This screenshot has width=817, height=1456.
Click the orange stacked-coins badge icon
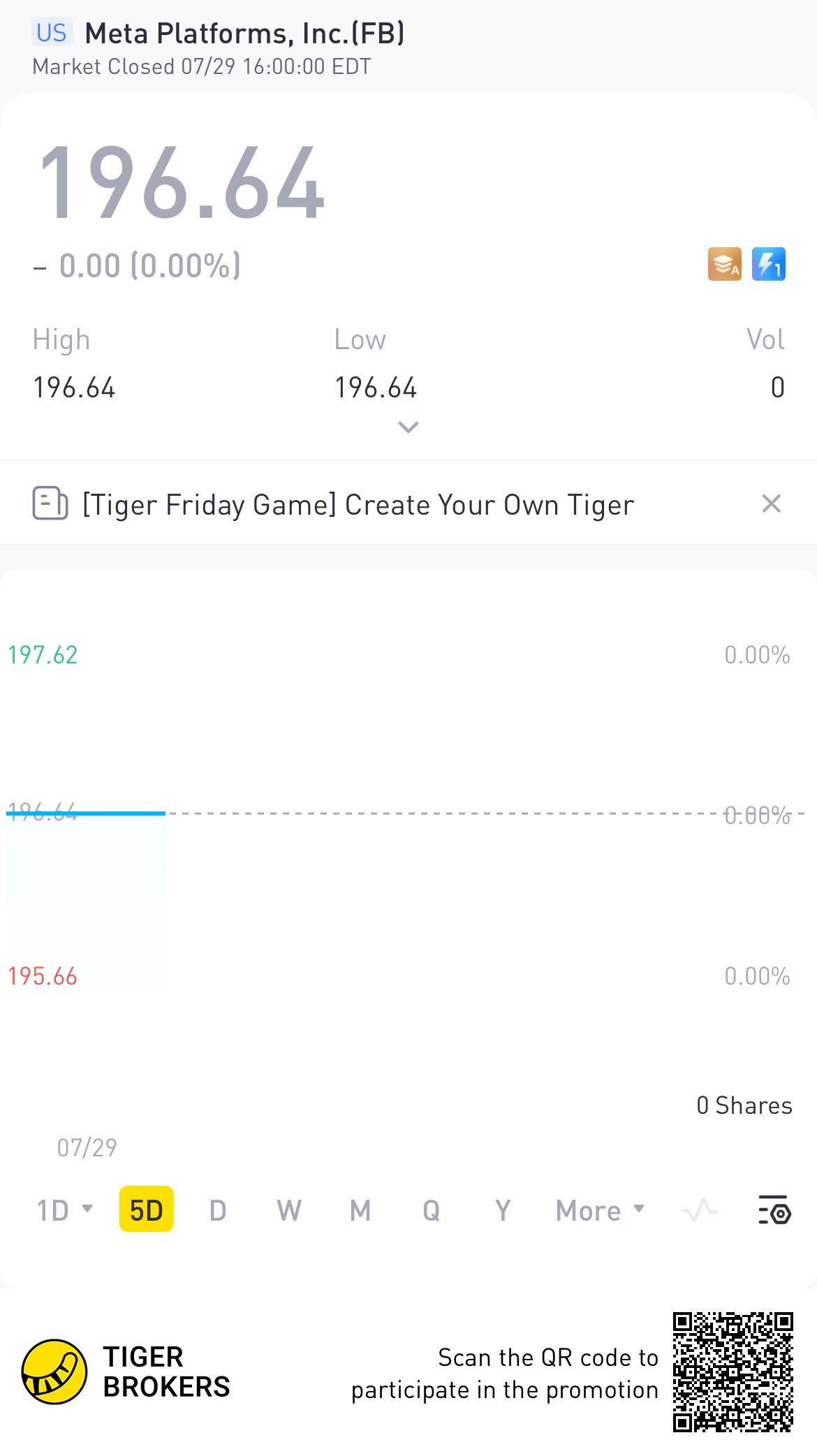pyautogui.click(x=724, y=264)
